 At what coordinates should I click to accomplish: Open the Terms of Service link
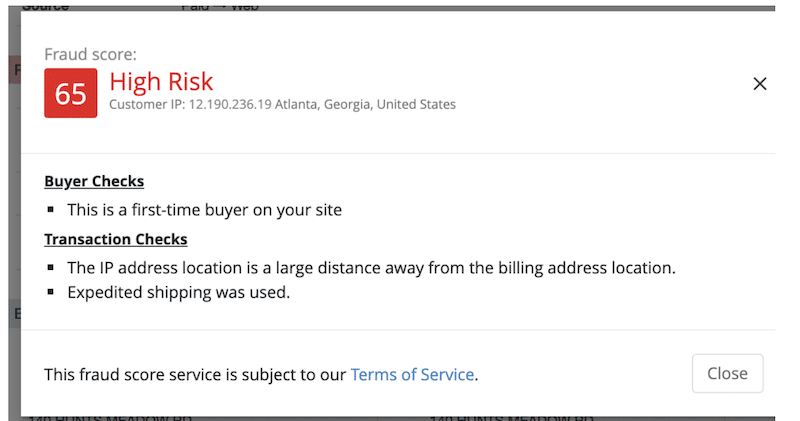point(412,375)
